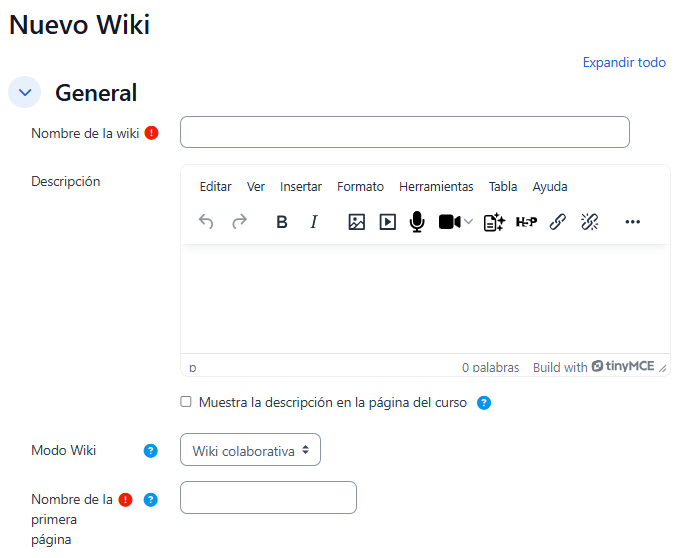Open the Insertar menu

[301, 187]
